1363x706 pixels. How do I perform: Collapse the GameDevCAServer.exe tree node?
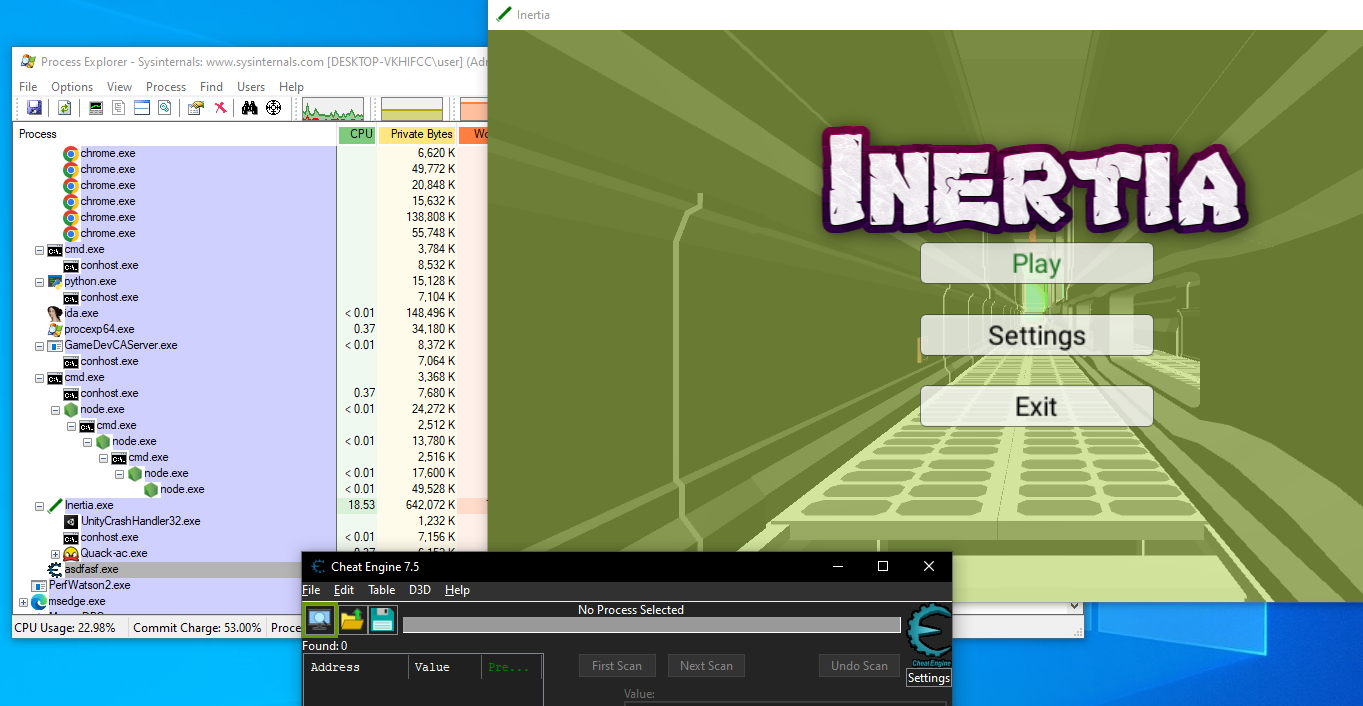(40, 346)
